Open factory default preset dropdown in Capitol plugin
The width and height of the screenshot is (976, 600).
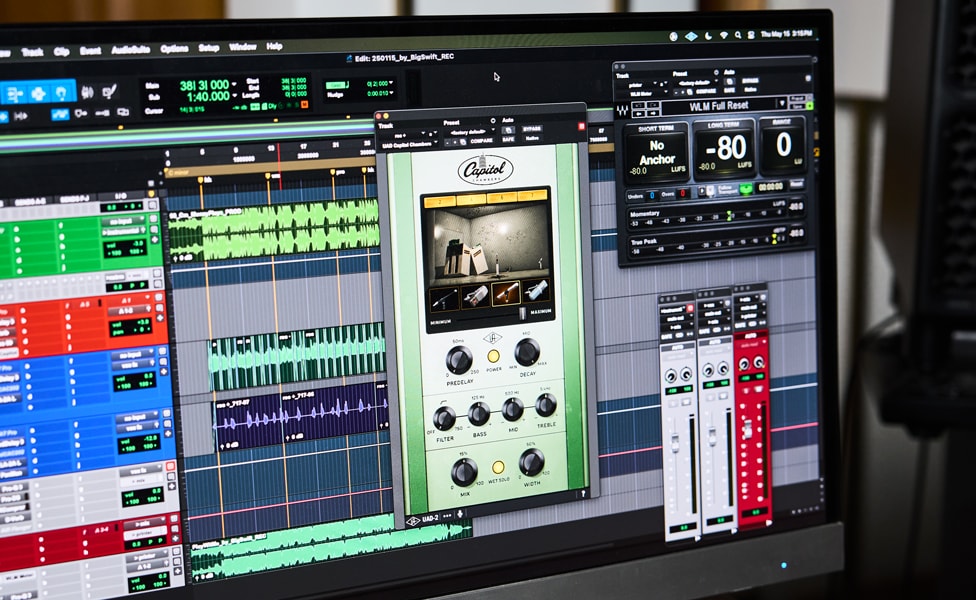point(467,132)
